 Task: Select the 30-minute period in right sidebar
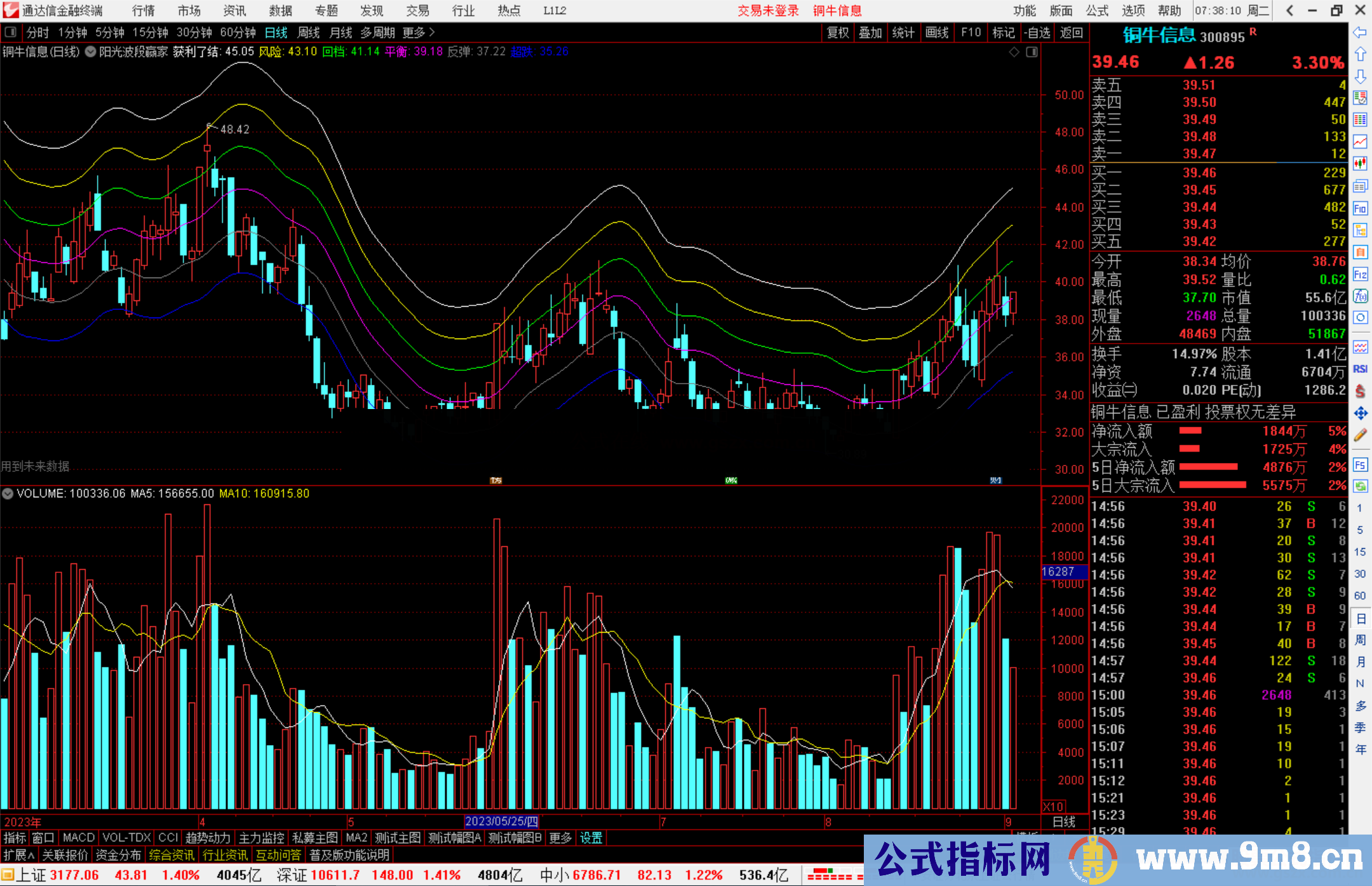(x=1360, y=574)
